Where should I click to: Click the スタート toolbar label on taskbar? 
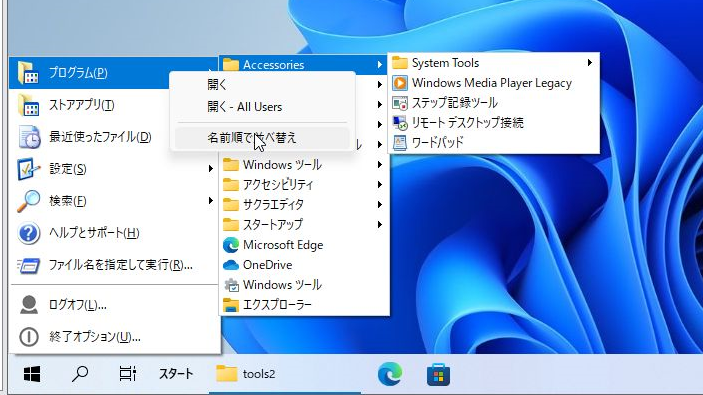(176, 374)
